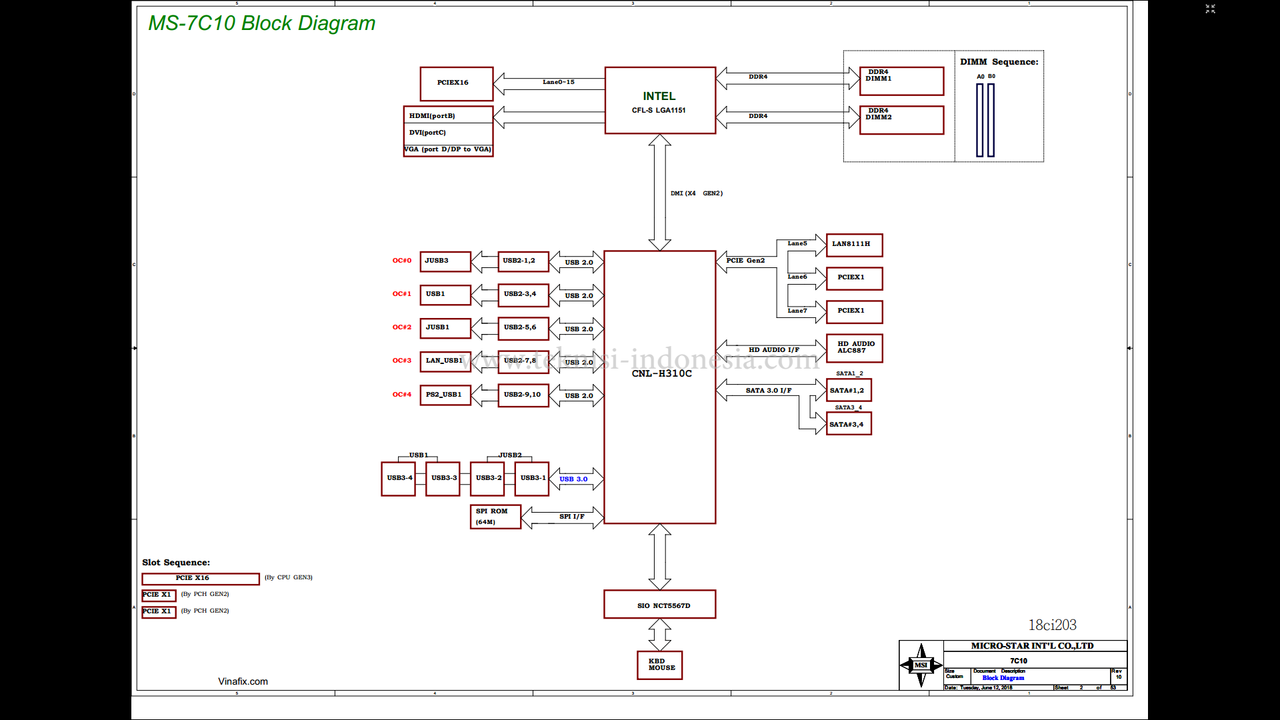Click the red OC#2 label
Viewport: 1280px width, 720px height.
[x=402, y=327]
